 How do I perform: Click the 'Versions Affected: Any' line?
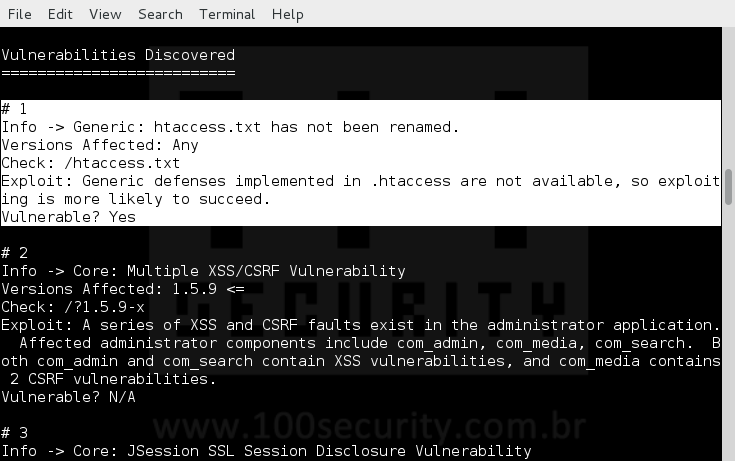click(100, 145)
